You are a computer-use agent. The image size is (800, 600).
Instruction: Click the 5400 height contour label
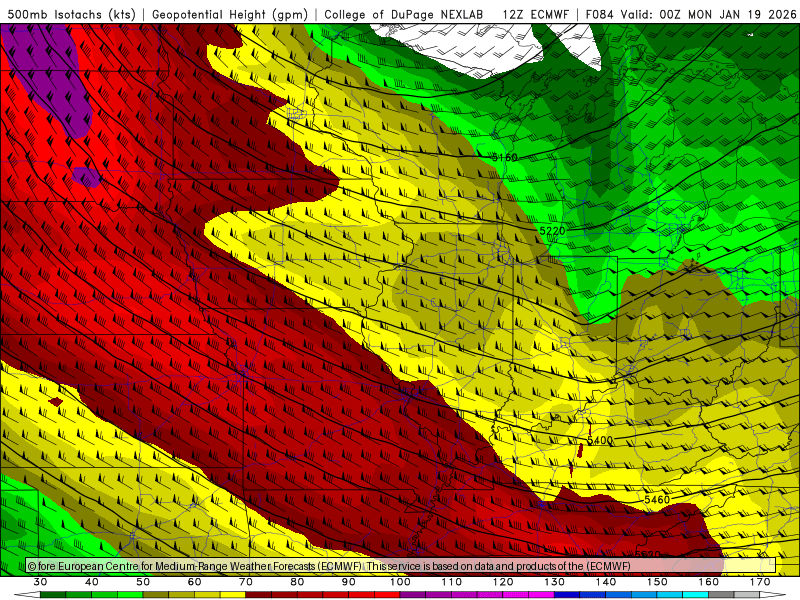coord(600,440)
